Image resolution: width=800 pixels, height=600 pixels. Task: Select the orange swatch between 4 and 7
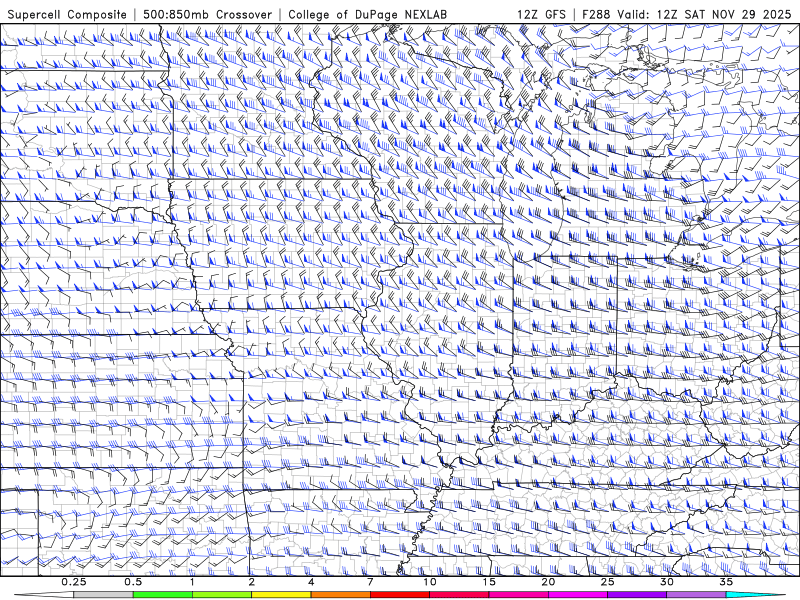point(341,595)
